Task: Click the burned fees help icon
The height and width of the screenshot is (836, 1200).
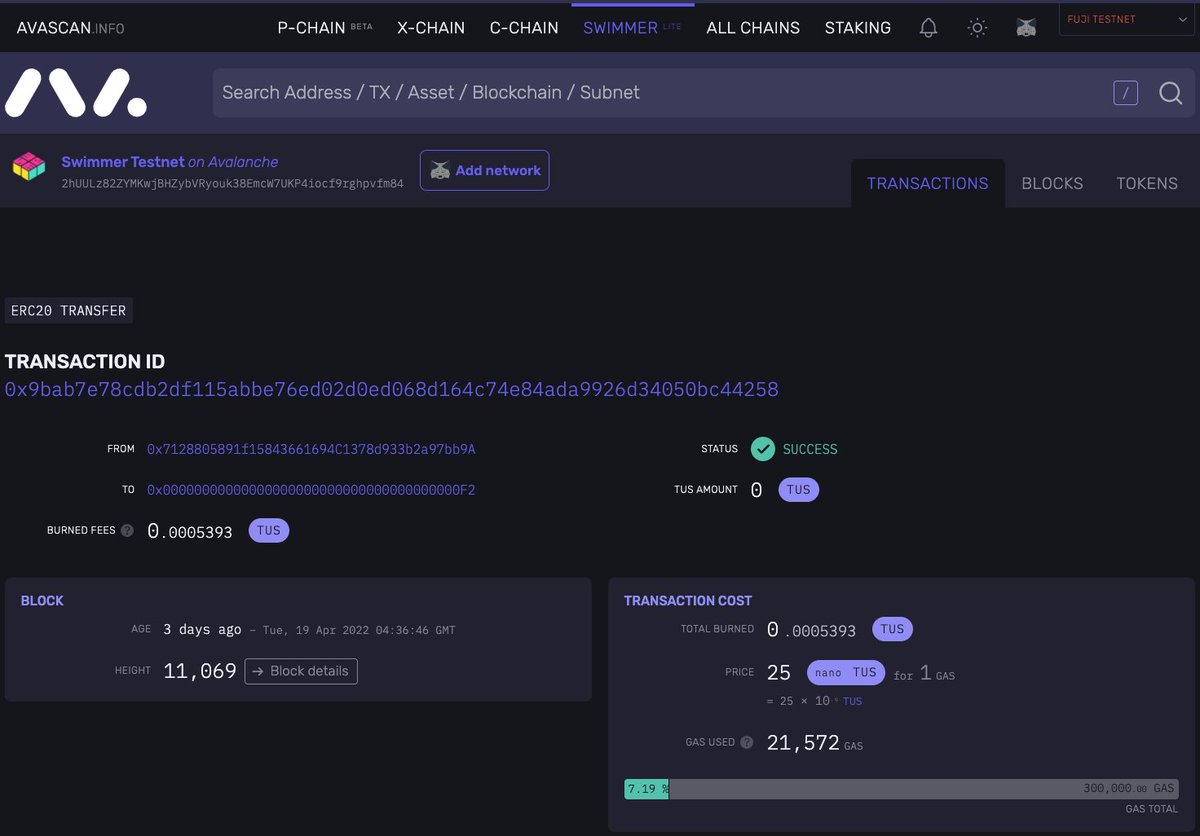Action: pos(127,531)
